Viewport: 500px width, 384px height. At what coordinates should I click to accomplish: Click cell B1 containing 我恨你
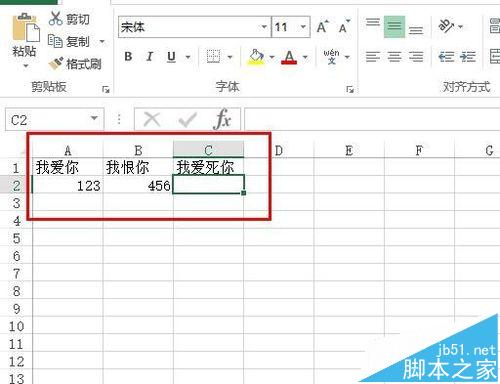[x=138, y=167]
